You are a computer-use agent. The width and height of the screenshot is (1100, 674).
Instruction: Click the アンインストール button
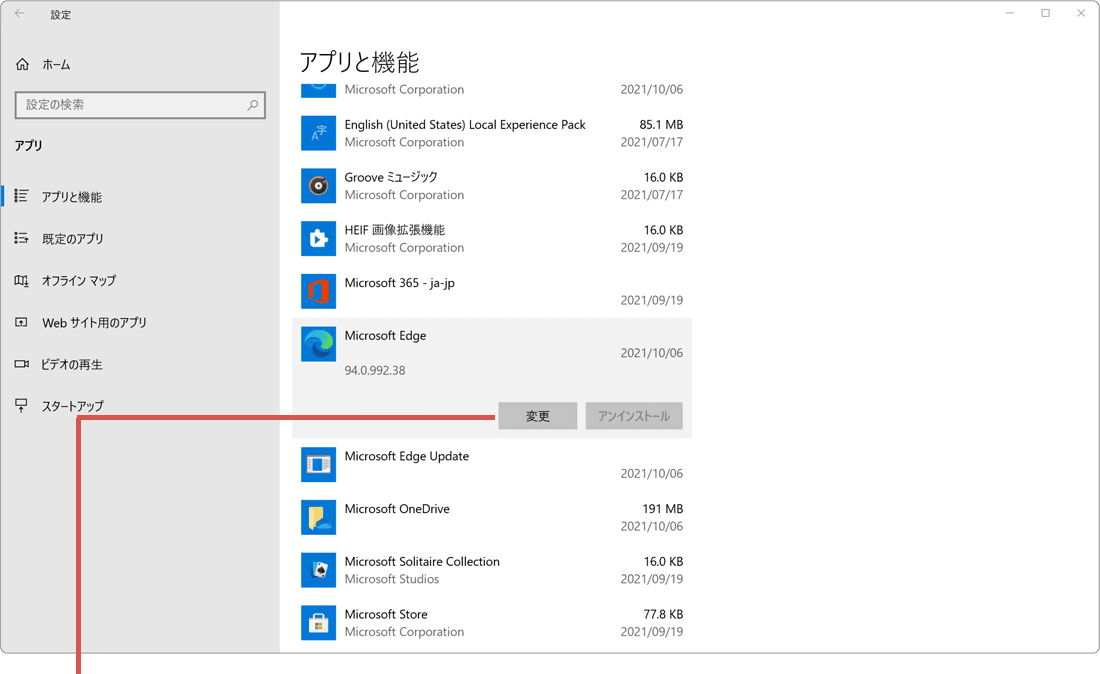(x=634, y=415)
